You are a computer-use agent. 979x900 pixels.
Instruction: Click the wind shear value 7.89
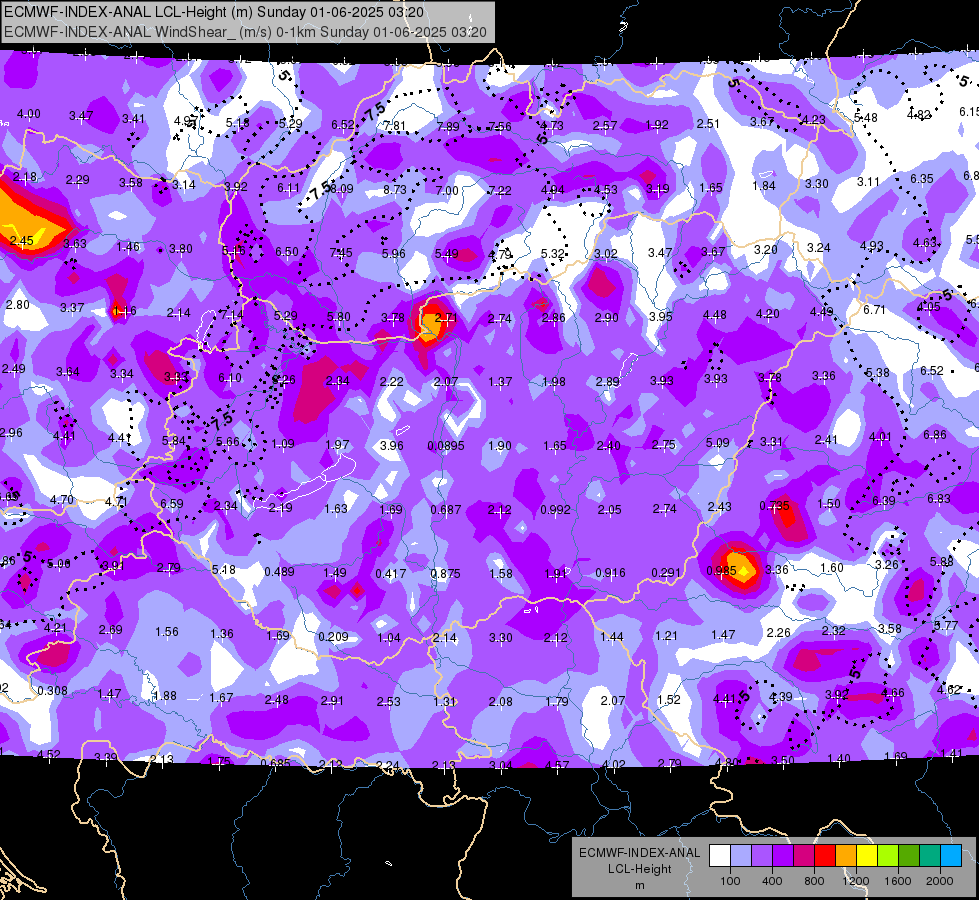pos(448,127)
